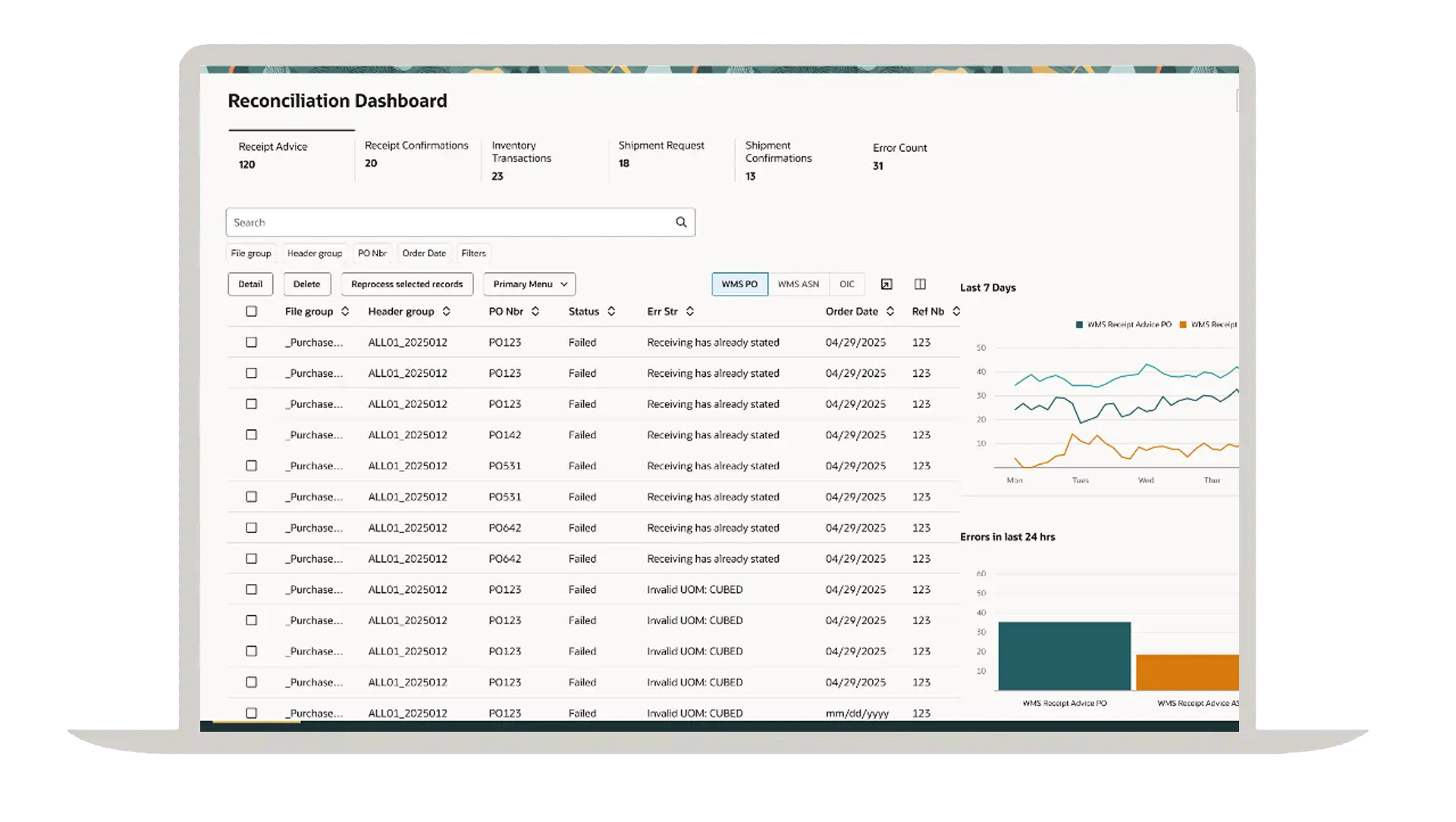
Task: Sort by Order Date column arrows
Action: [x=890, y=312]
